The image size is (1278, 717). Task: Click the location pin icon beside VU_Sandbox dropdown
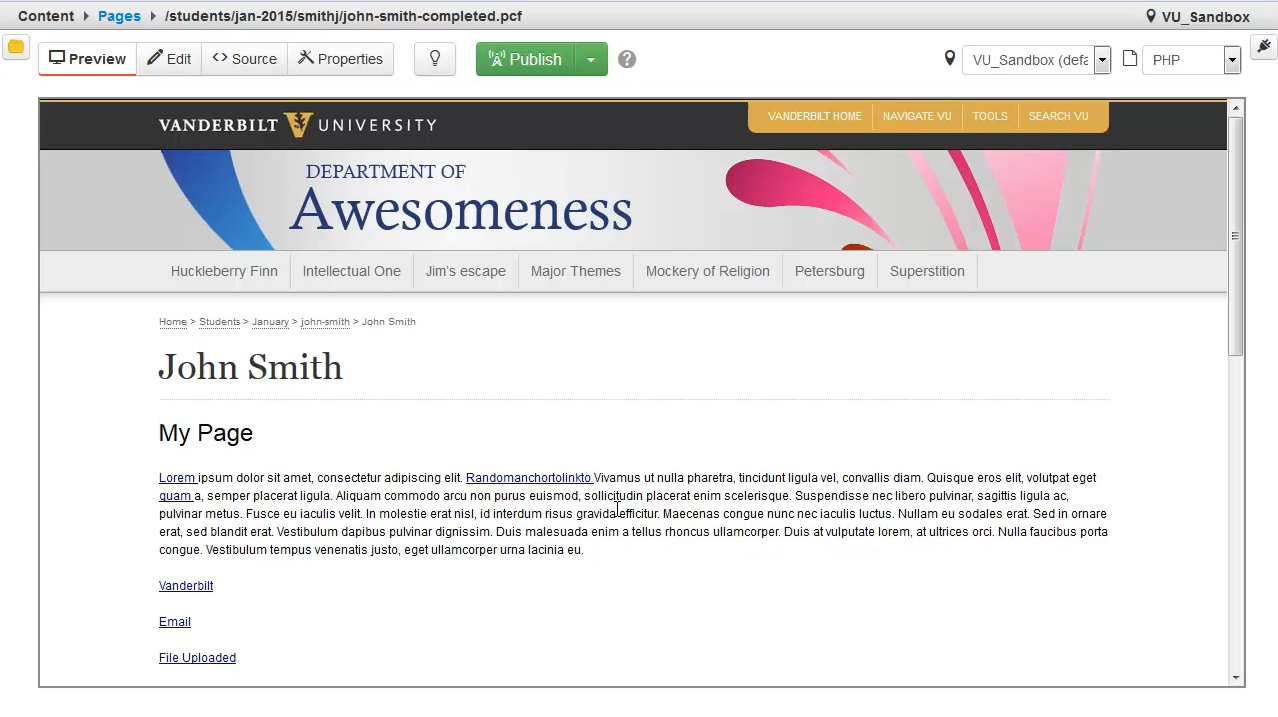click(x=950, y=59)
